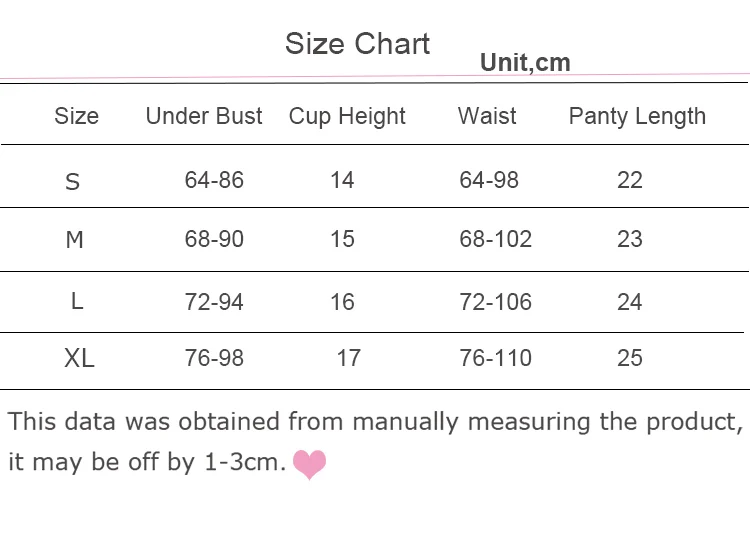Click the L size row label
This screenshot has width=750, height=546.
77,301
